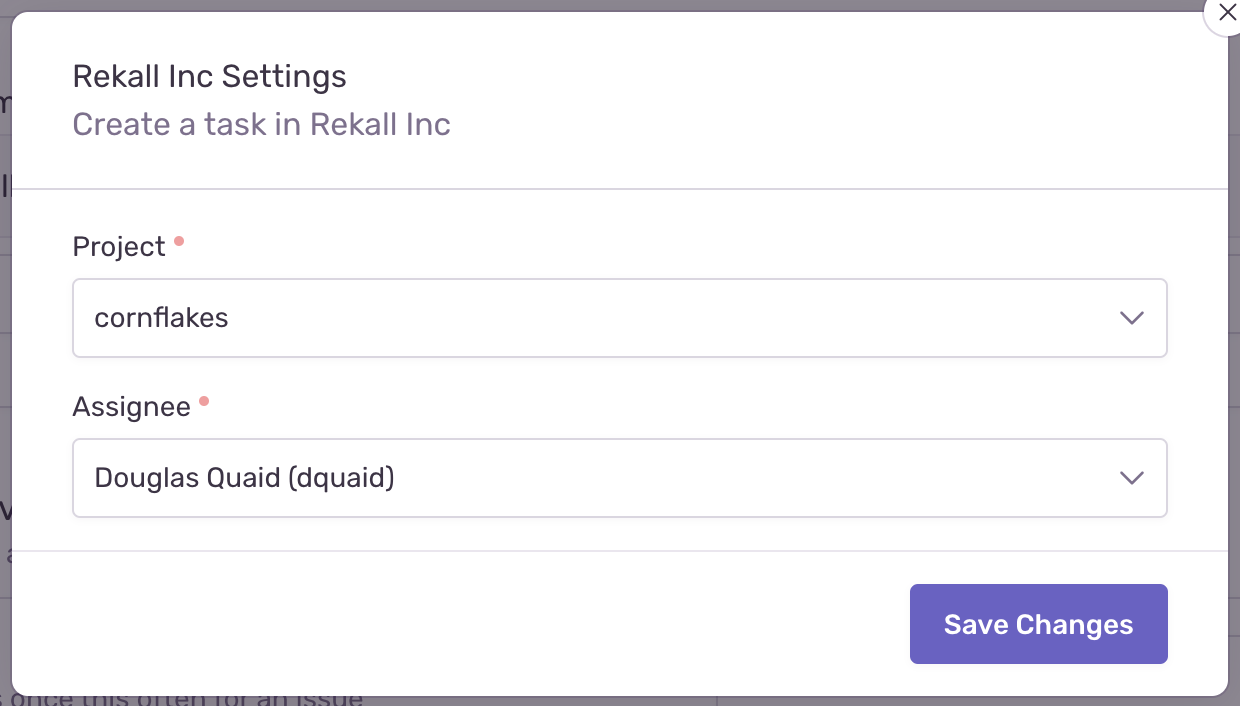
Task: Dismiss the dialog using the top-right close control
Action: point(1228,13)
